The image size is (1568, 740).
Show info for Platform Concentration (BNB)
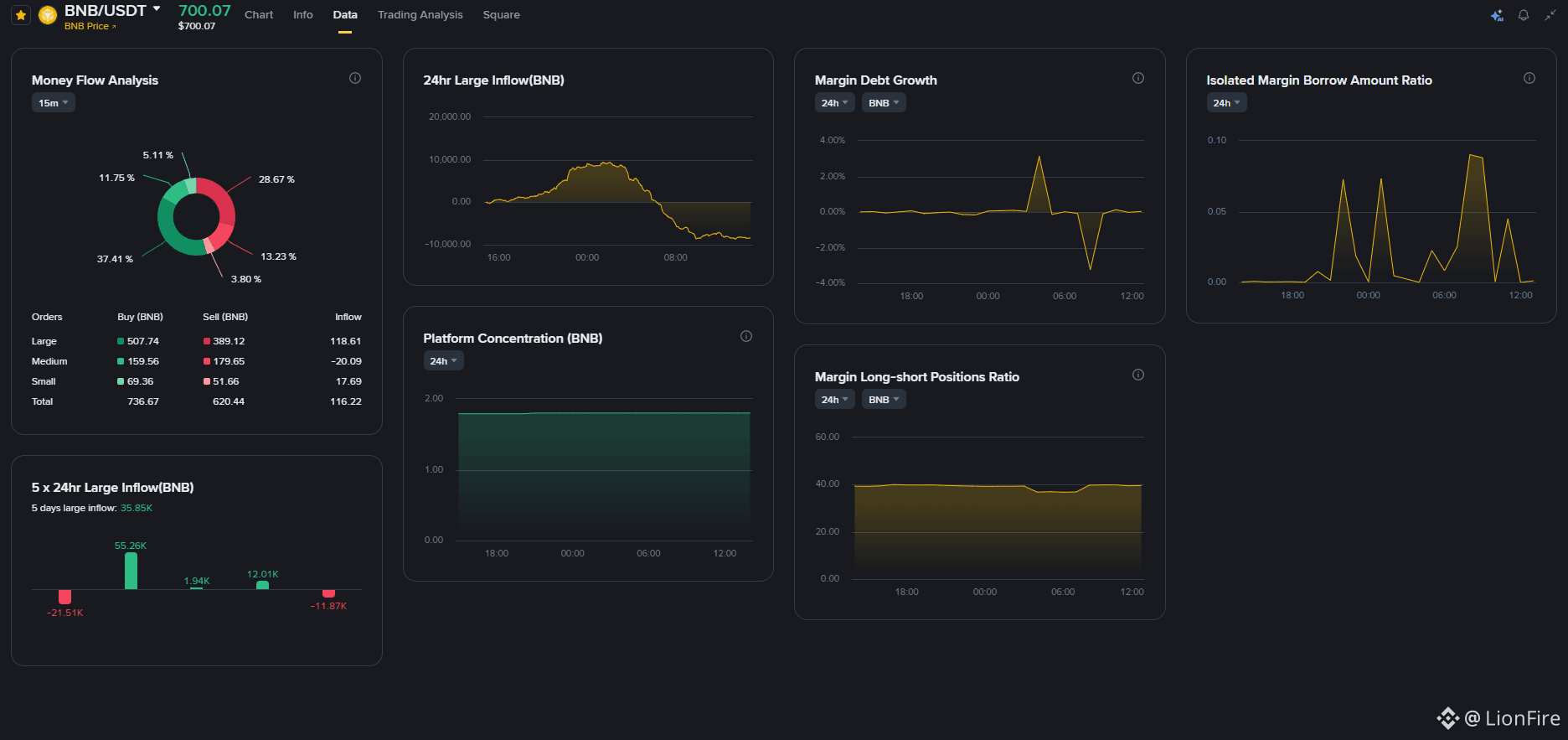point(746,336)
